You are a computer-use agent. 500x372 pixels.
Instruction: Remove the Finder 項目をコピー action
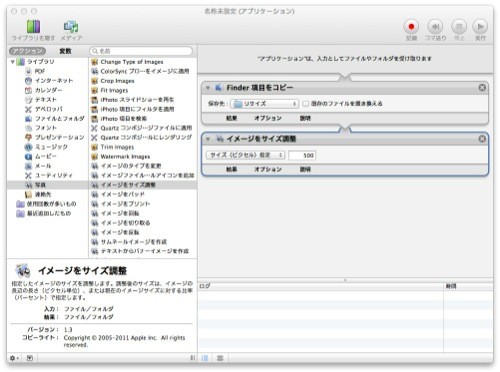pos(482,88)
